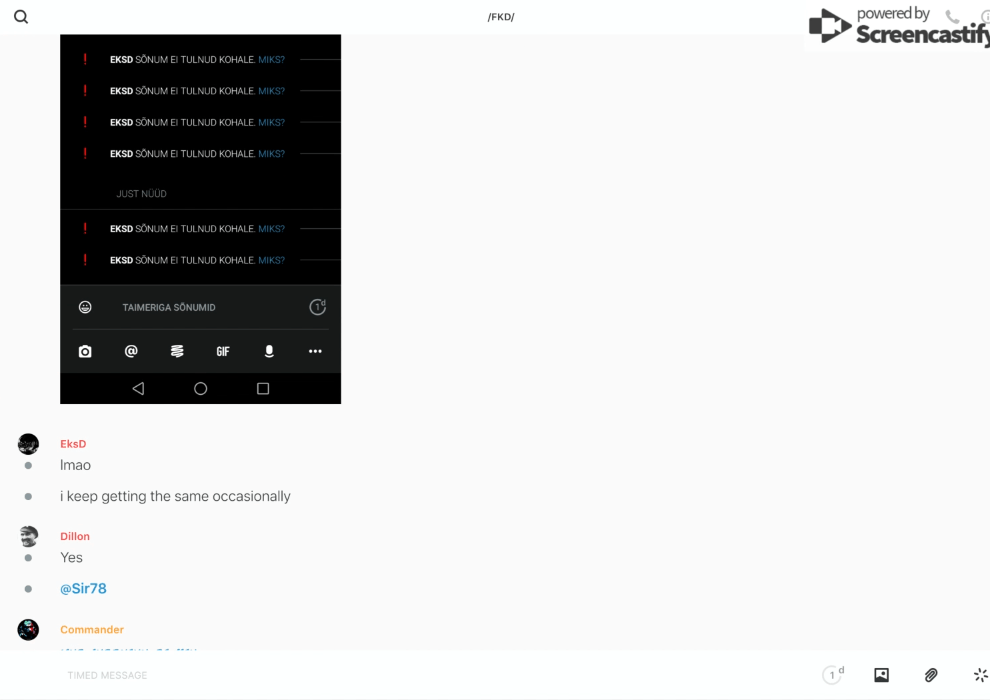990x700 pixels.
Task: Open the 1d message timer selector
Action: [833, 675]
